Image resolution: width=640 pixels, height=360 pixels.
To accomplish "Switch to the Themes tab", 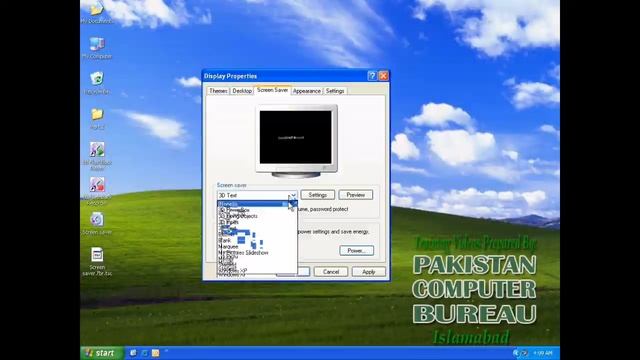I will (218, 91).
